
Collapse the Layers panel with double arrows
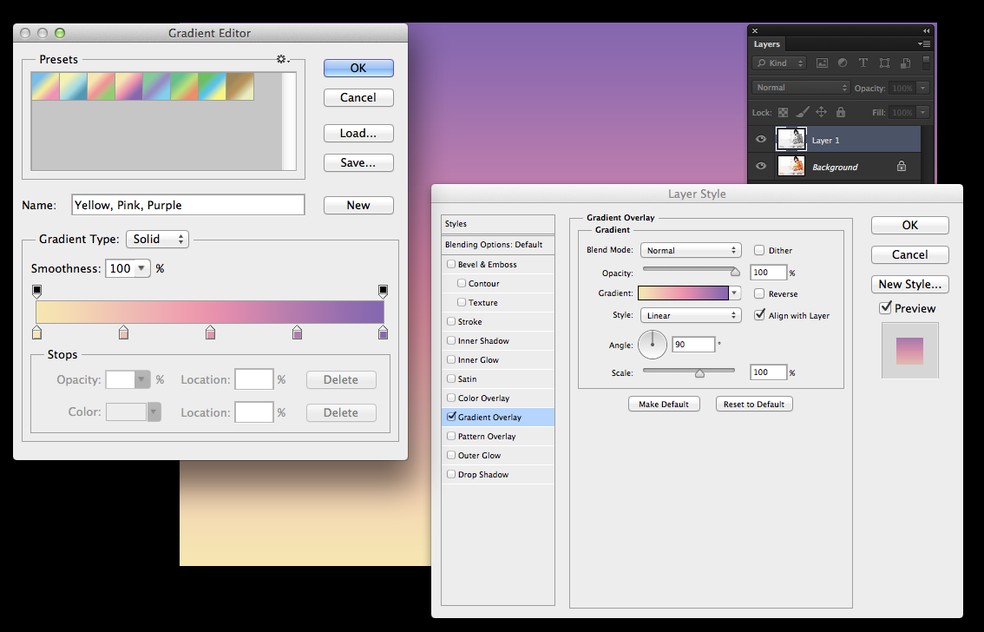point(926,30)
